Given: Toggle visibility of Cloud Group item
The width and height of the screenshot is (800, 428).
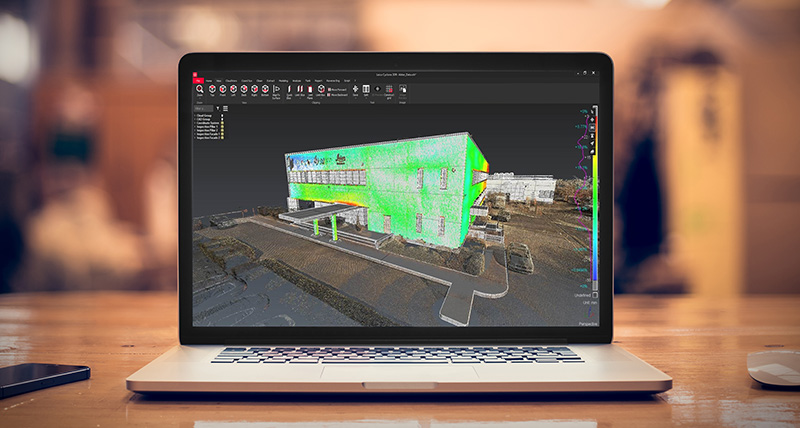Looking at the screenshot, I should click(221, 116).
